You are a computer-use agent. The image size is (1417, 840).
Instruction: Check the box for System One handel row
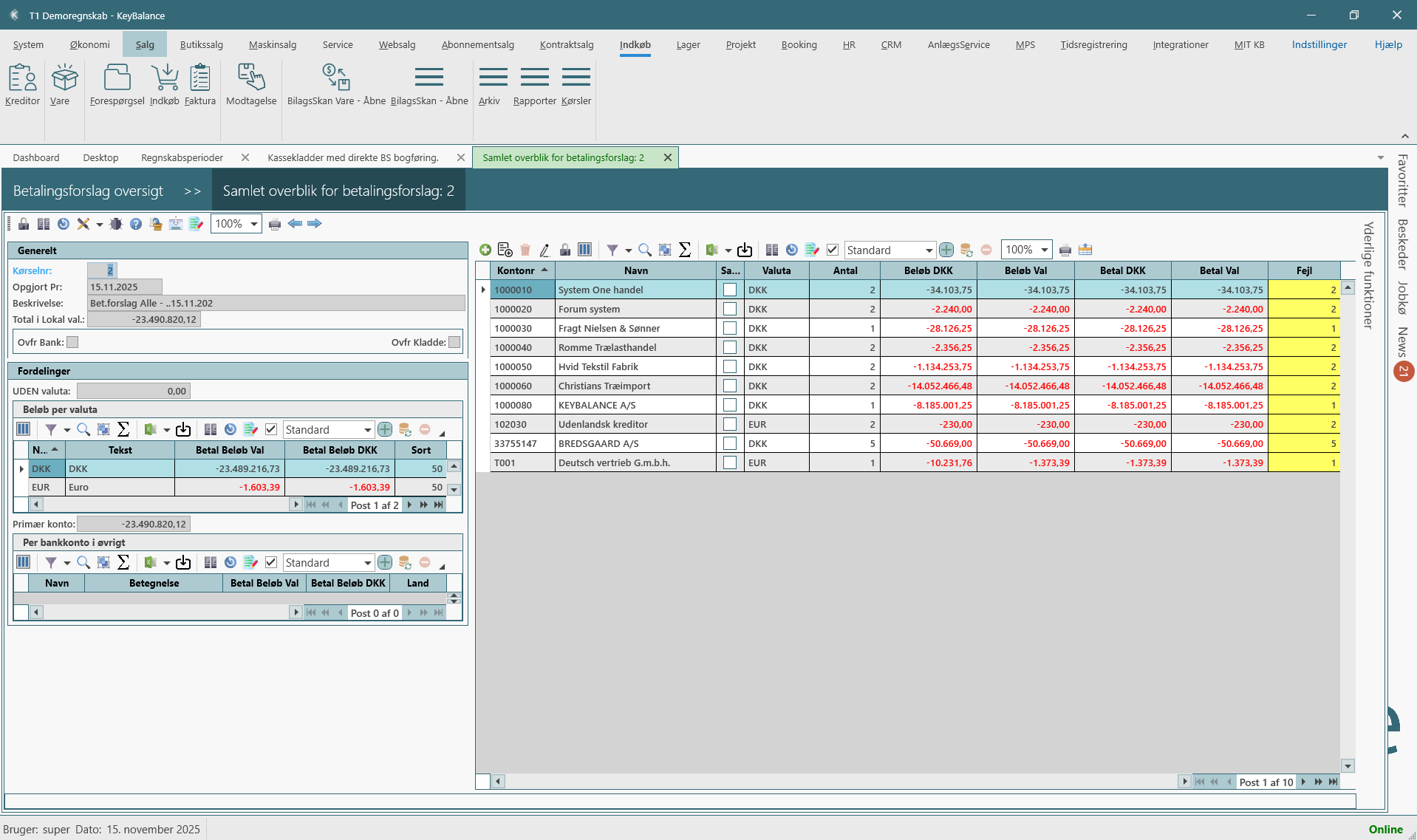pyautogui.click(x=730, y=290)
